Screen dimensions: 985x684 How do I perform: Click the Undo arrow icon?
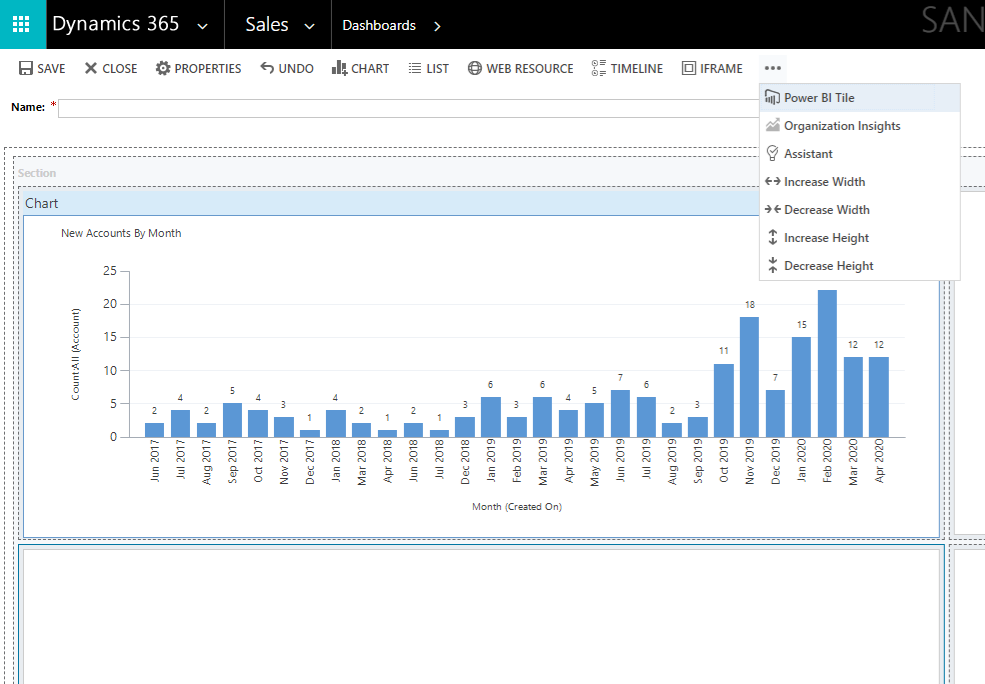(267, 68)
